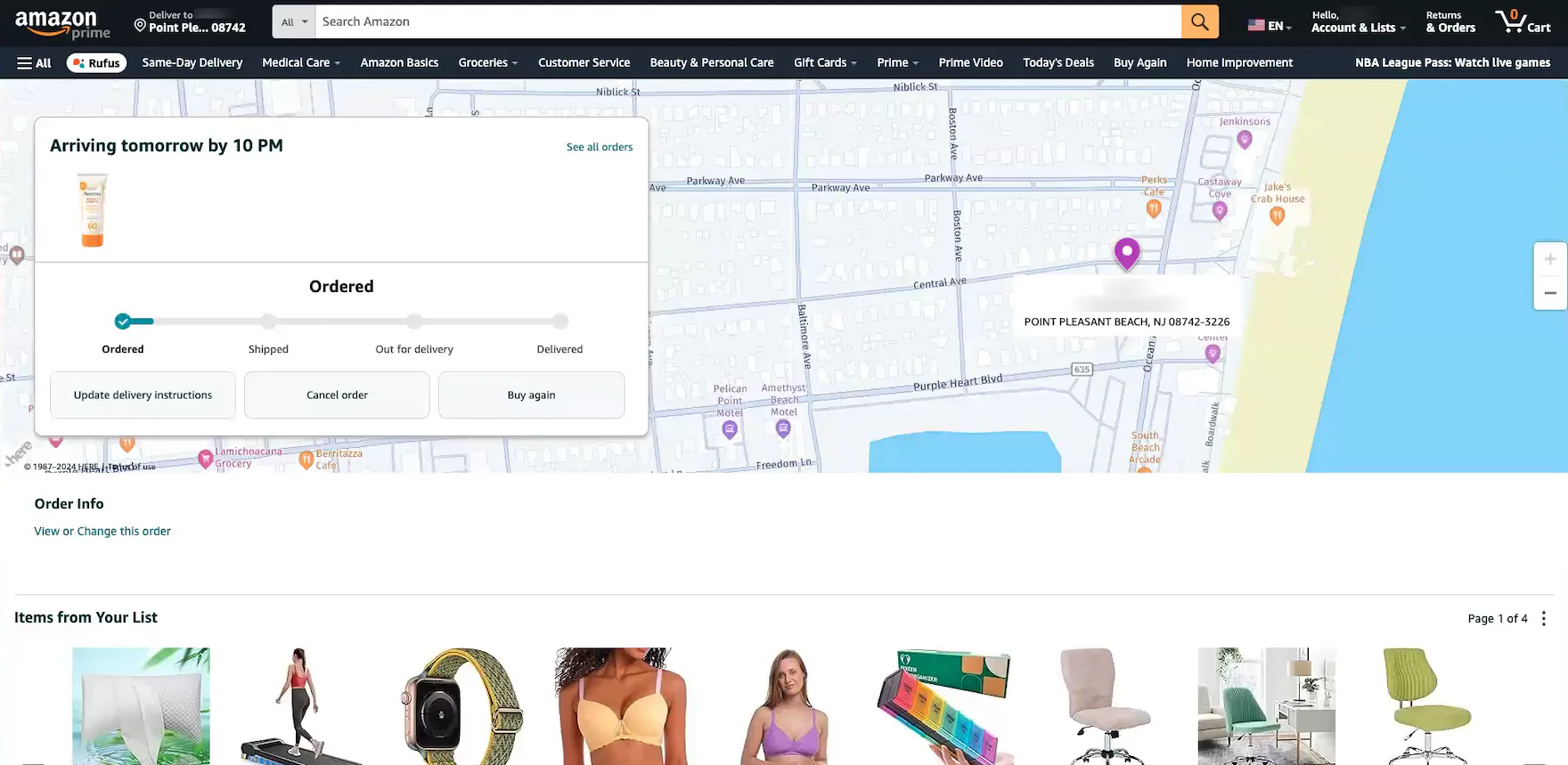Viewport: 1568px width, 765px height.
Task: Click Update delivery instructions button
Action: [x=143, y=395]
